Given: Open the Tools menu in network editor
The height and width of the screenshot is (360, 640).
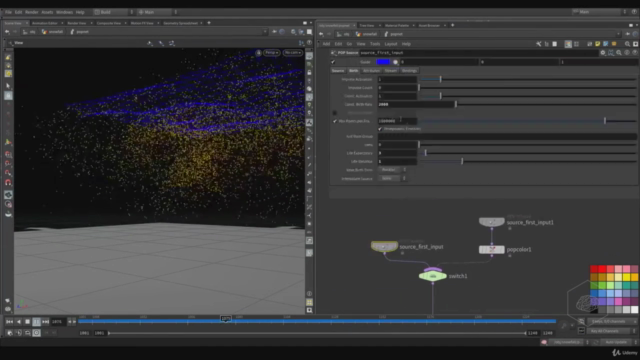Looking at the screenshot, I should [x=375, y=44].
